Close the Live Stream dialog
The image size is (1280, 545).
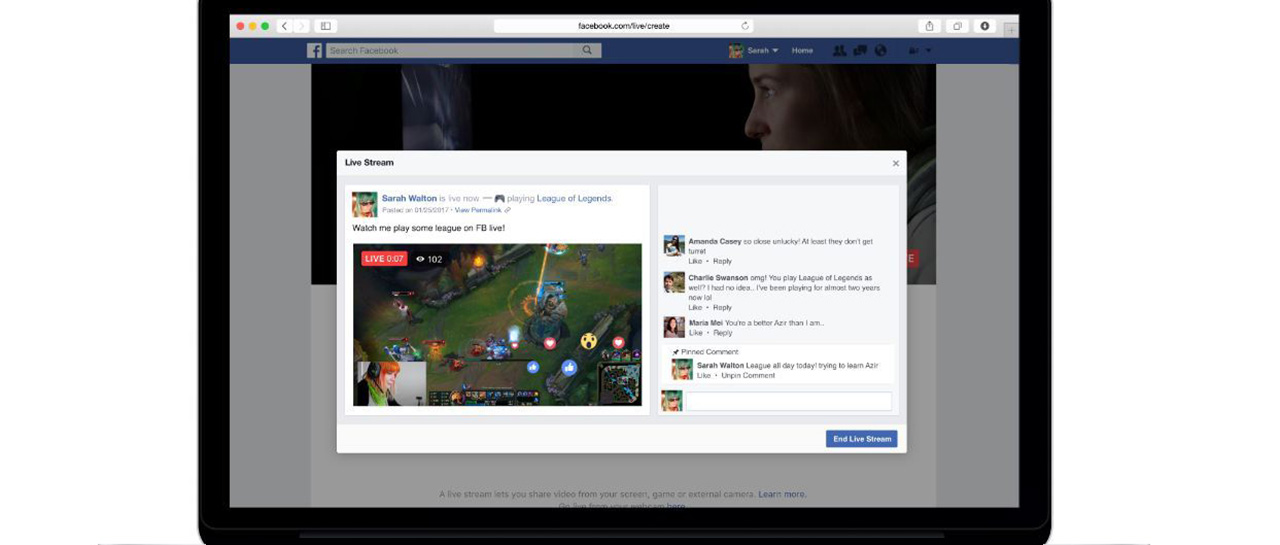[896, 163]
